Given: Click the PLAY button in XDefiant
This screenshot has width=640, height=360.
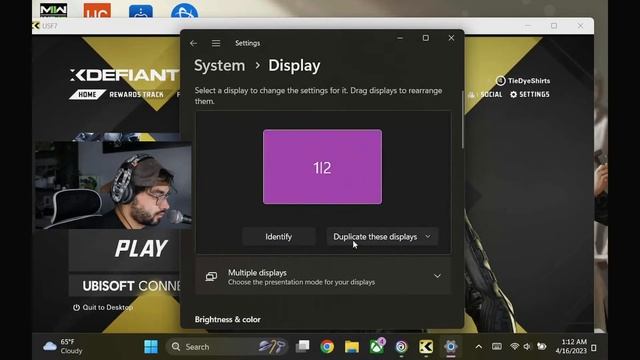Looking at the screenshot, I should 124,249.
